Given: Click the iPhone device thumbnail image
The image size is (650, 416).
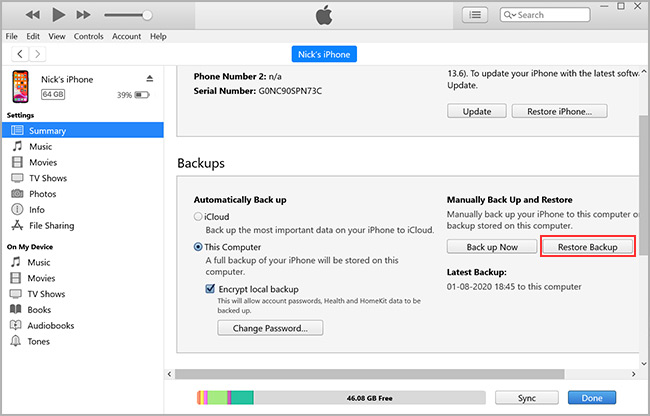Looking at the screenshot, I should (x=20, y=87).
